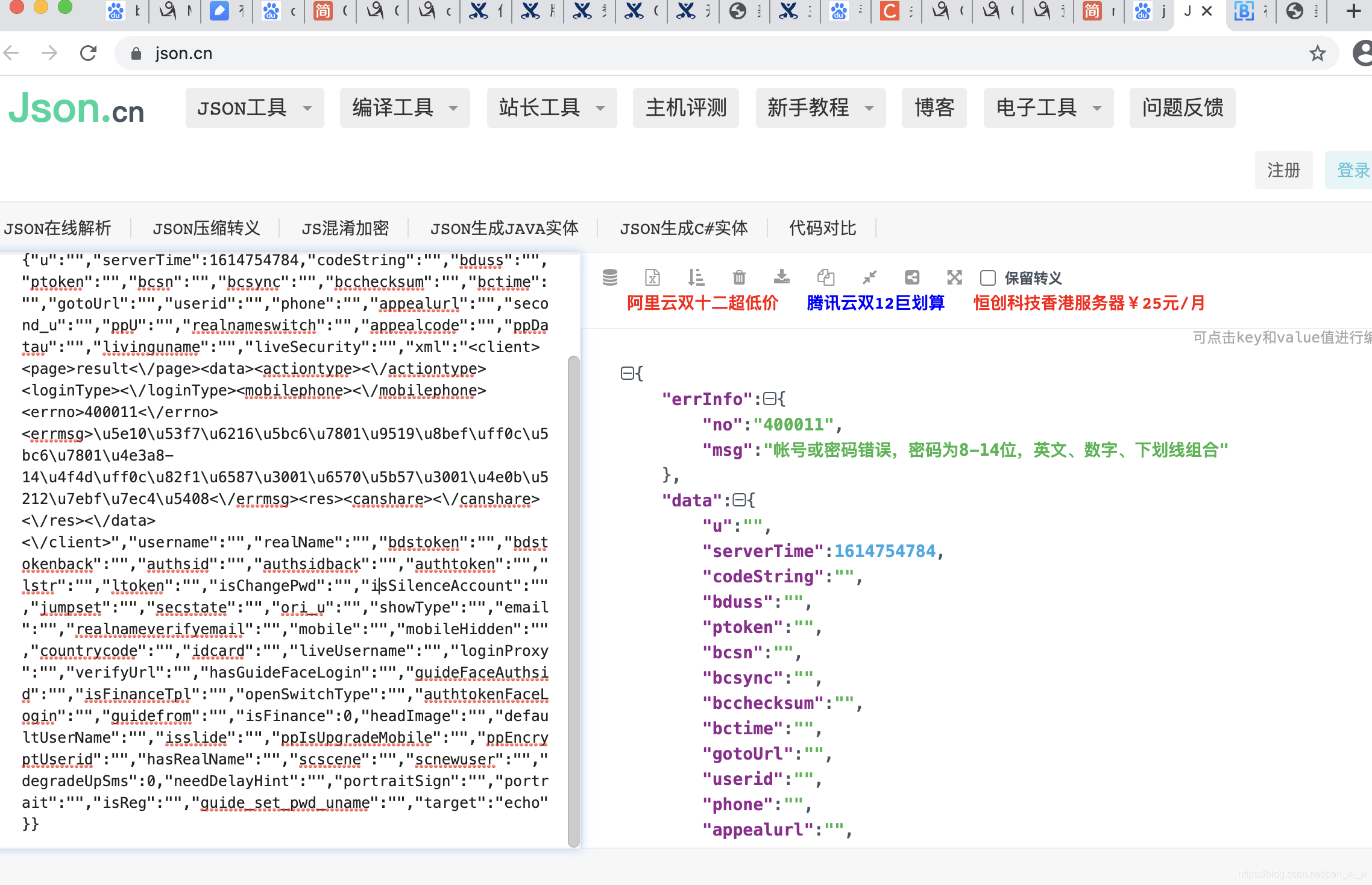Click the 帐号或密码错误 message value
The width and height of the screenshot is (1372, 885).
[996, 450]
